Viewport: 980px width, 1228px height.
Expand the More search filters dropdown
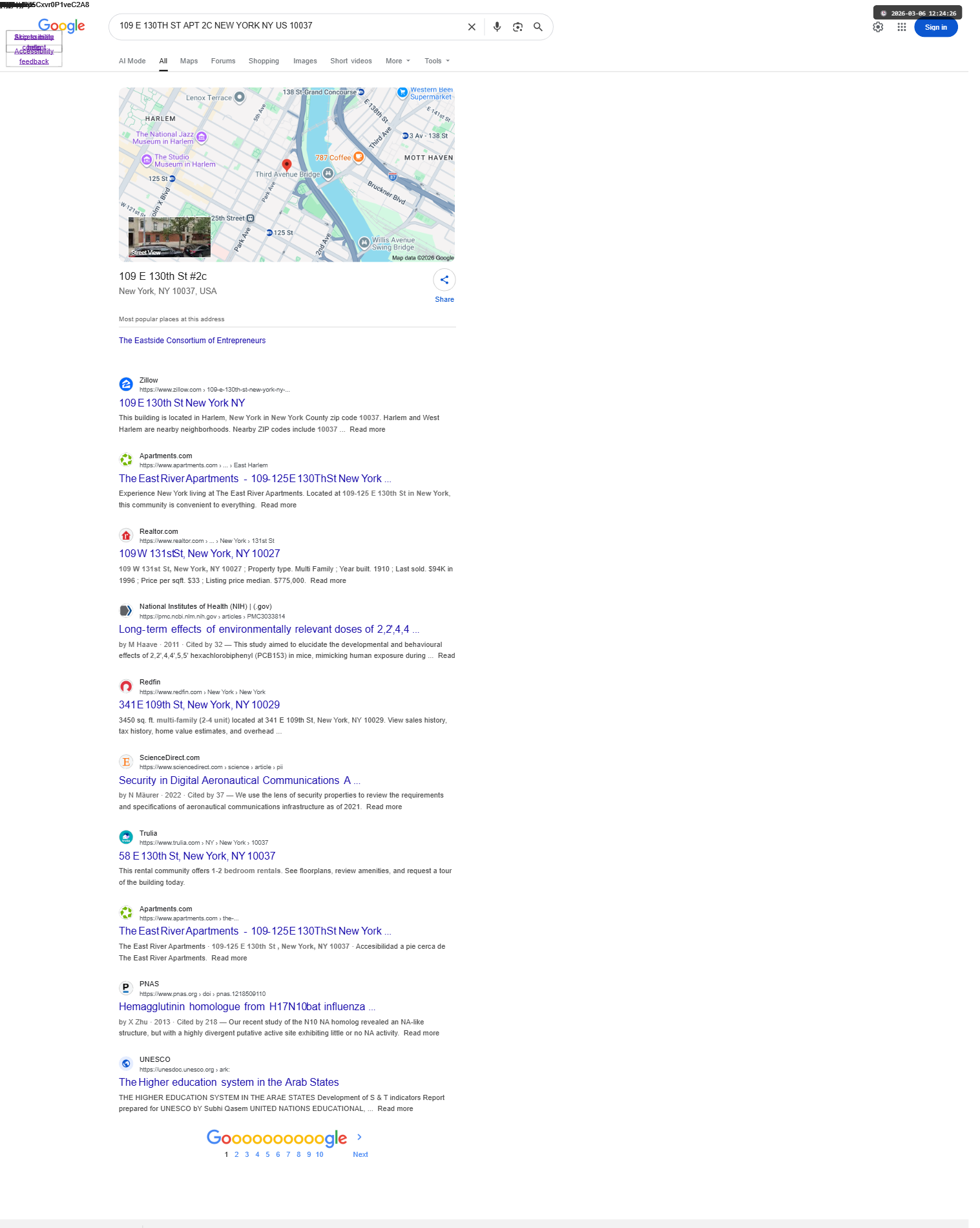(398, 61)
